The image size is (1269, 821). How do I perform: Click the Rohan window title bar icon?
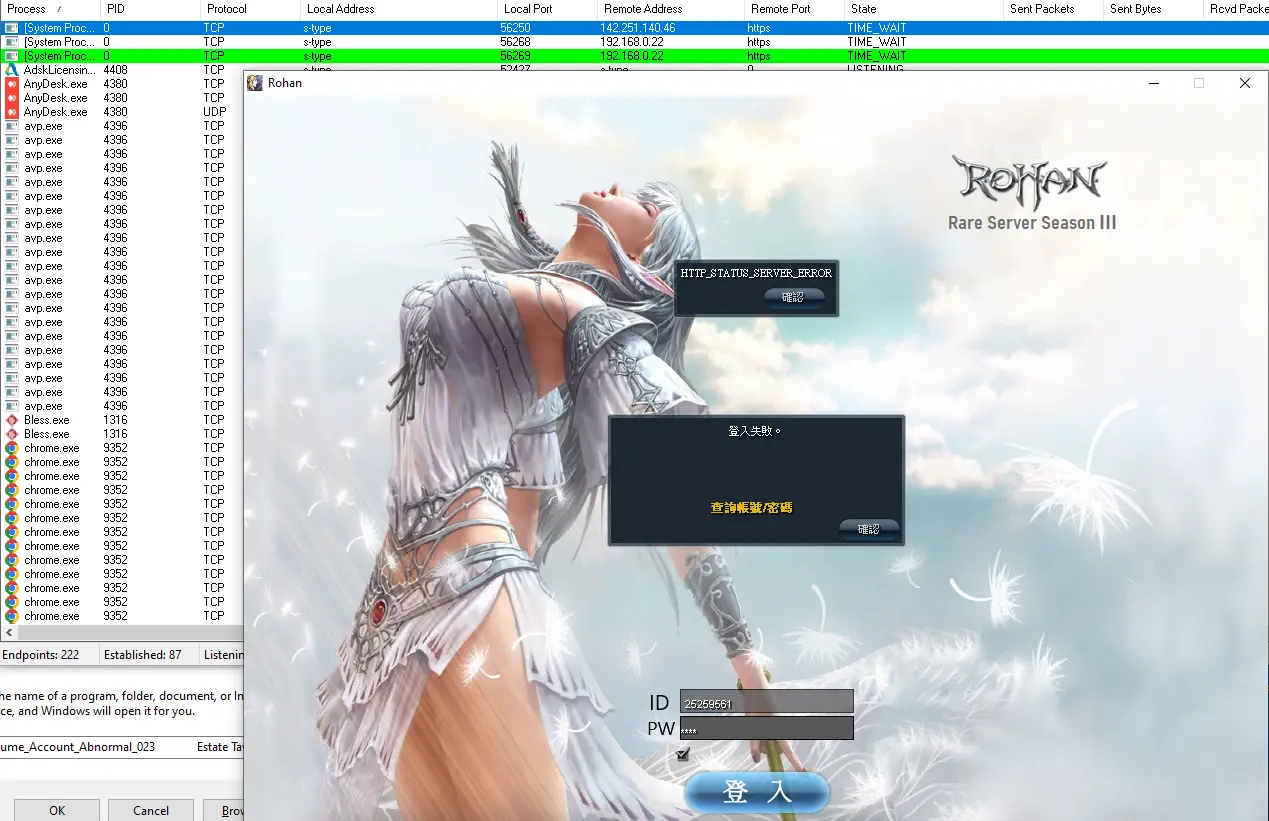click(x=255, y=83)
